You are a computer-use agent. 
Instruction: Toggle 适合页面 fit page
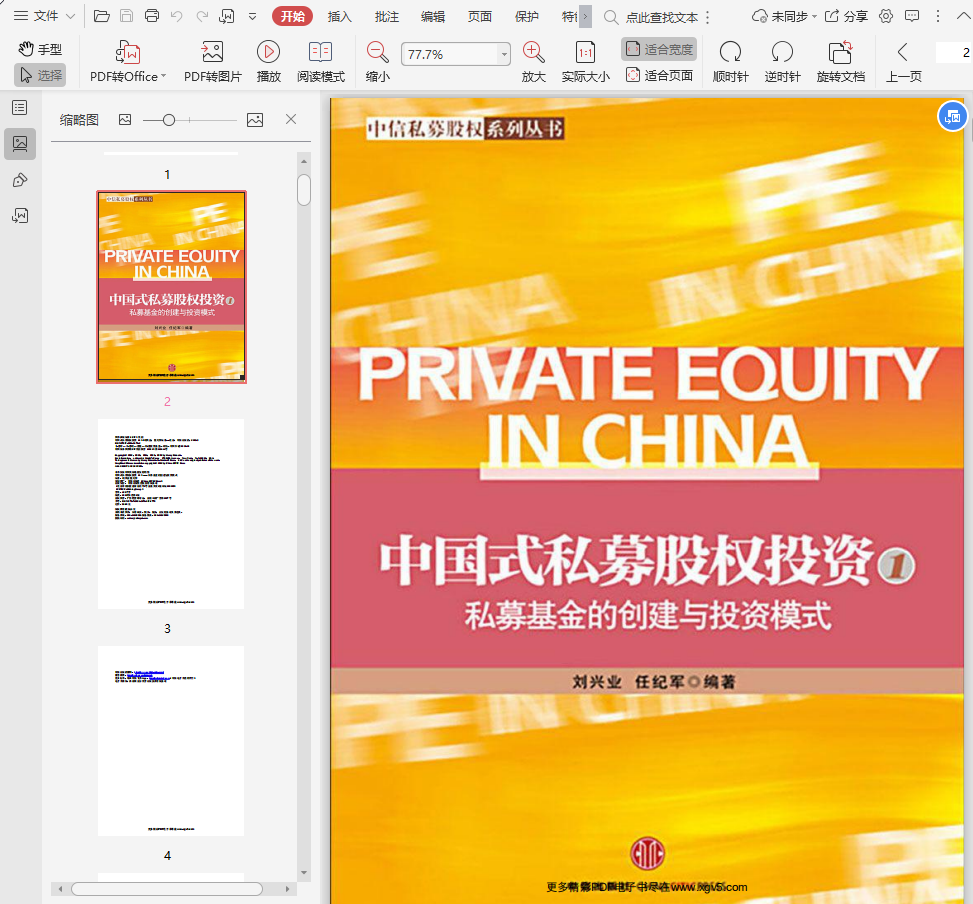tap(659, 75)
